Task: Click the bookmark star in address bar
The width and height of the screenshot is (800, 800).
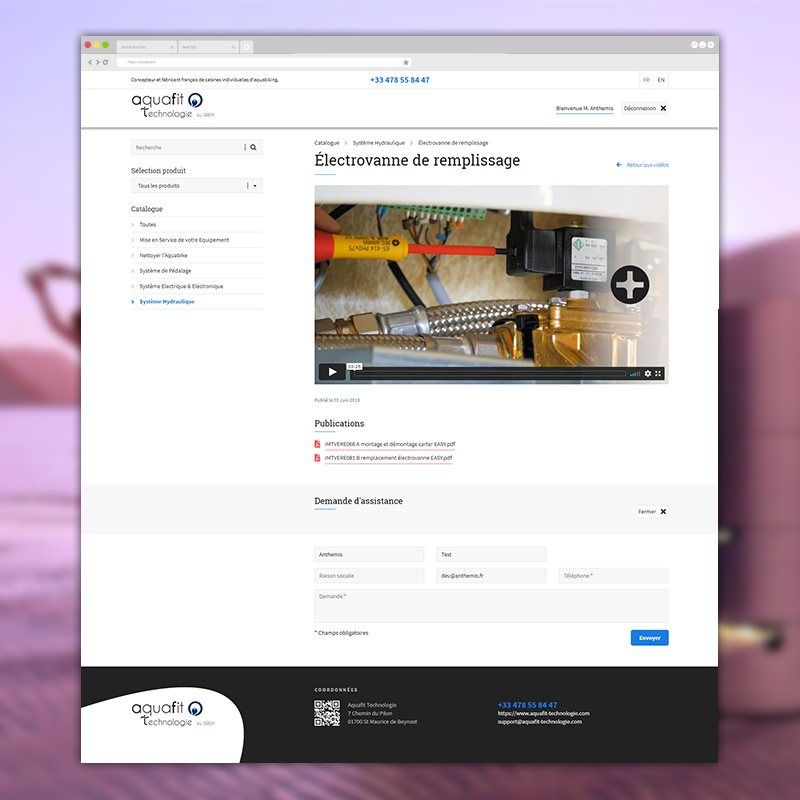Action: pyautogui.click(x=405, y=62)
